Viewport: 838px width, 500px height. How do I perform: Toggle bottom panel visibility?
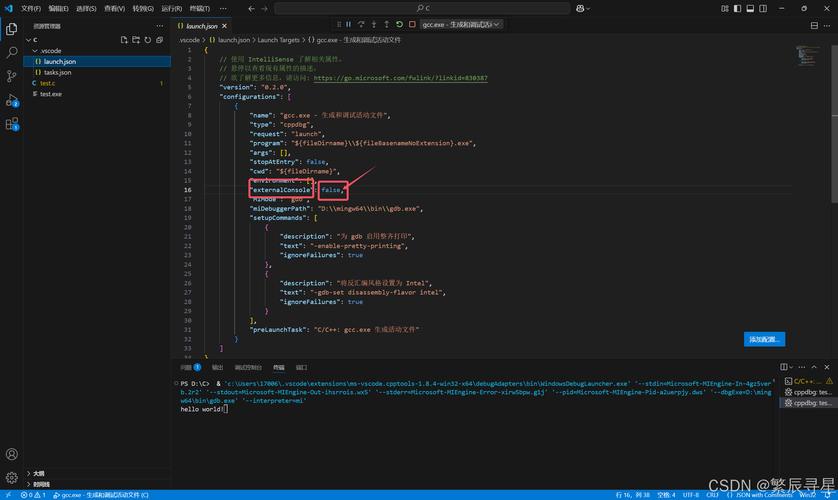[x=750, y=9]
